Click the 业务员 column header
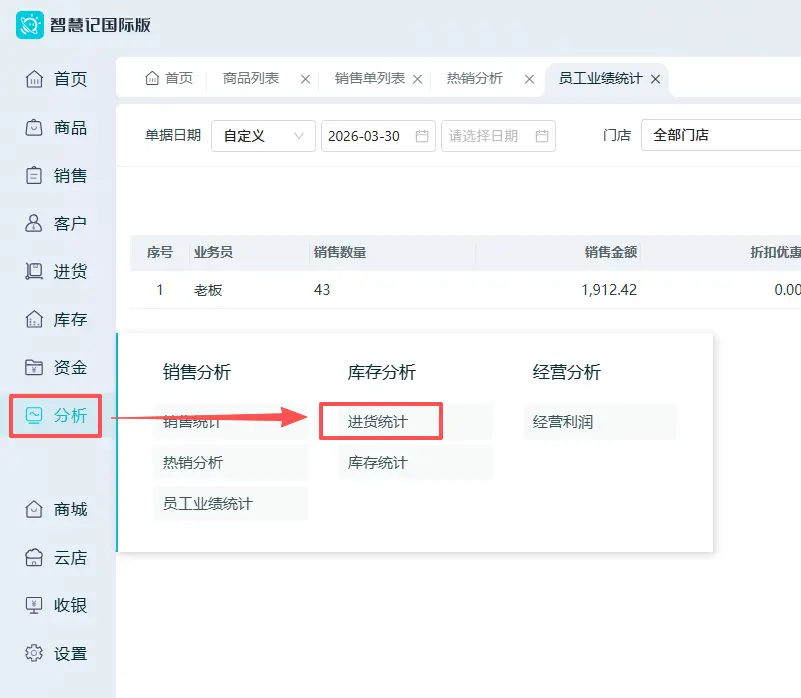Screen dimensions: 801x698 click(x=214, y=252)
